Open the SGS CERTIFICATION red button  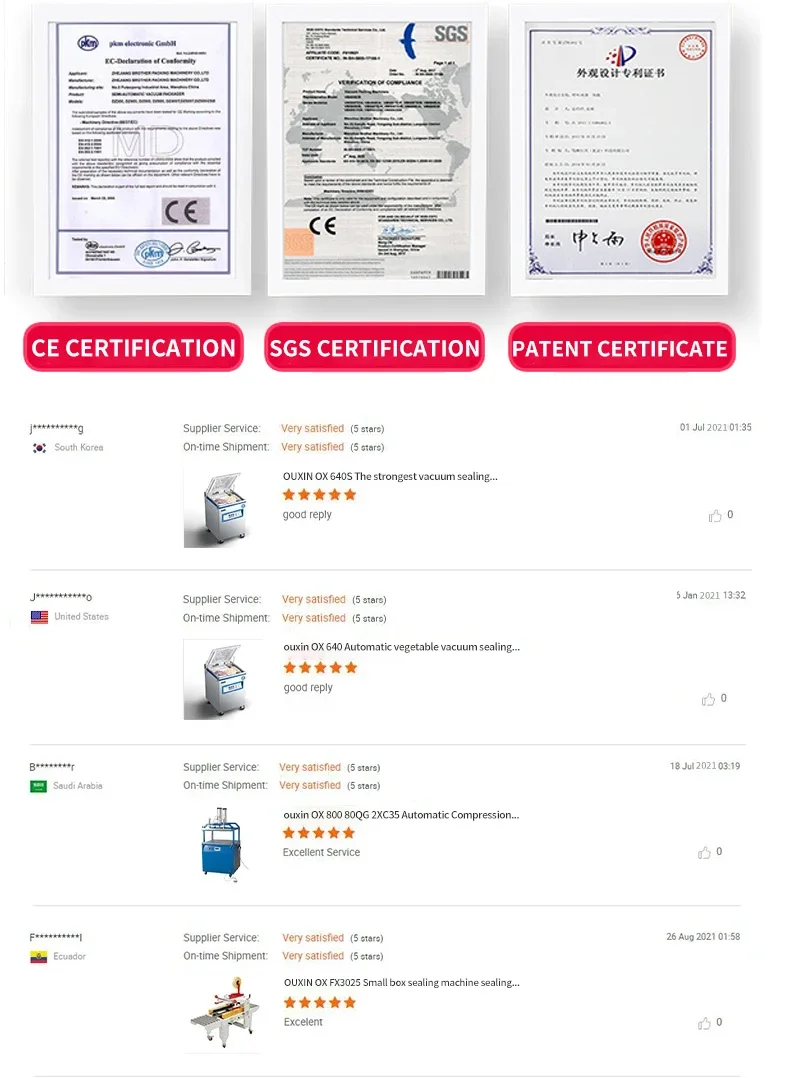[x=375, y=347]
